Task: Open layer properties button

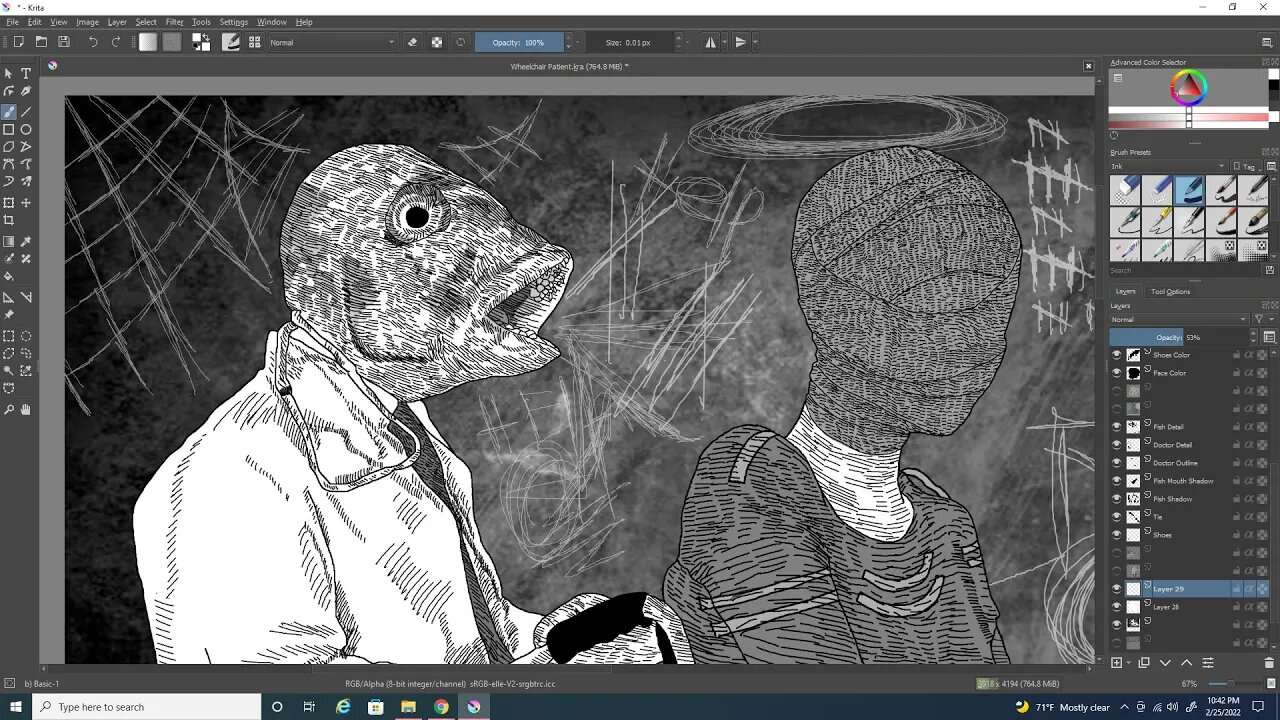Action: point(1207,663)
